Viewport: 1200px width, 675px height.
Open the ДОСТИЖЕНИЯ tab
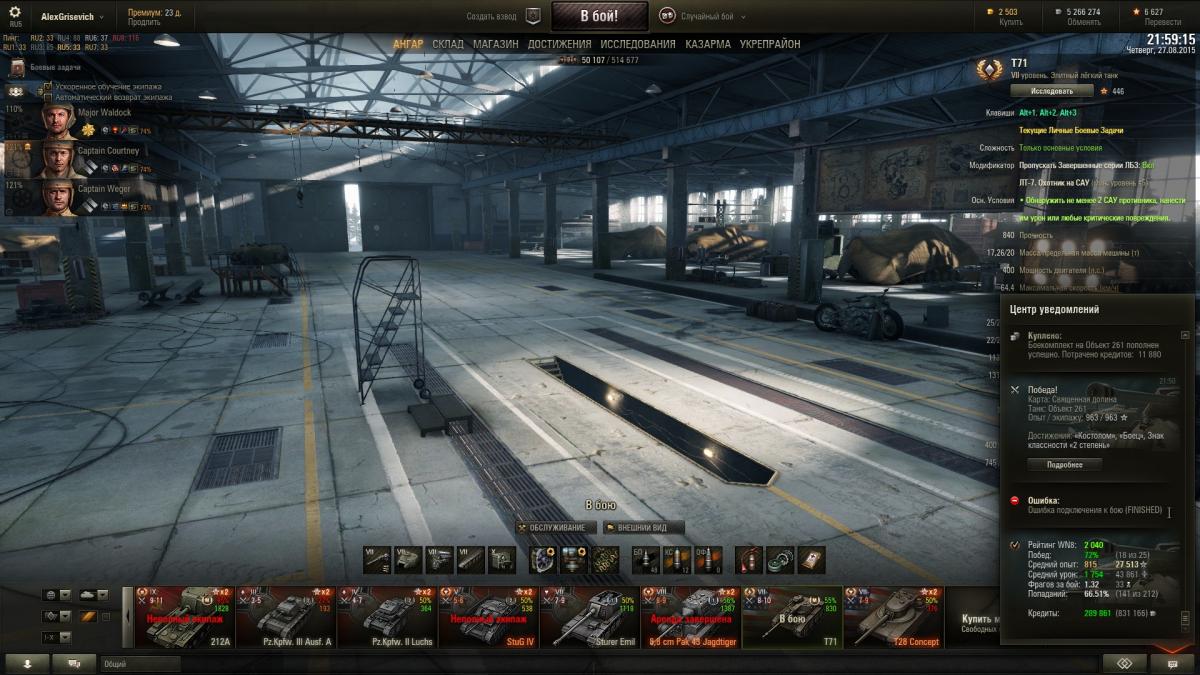[x=560, y=44]
